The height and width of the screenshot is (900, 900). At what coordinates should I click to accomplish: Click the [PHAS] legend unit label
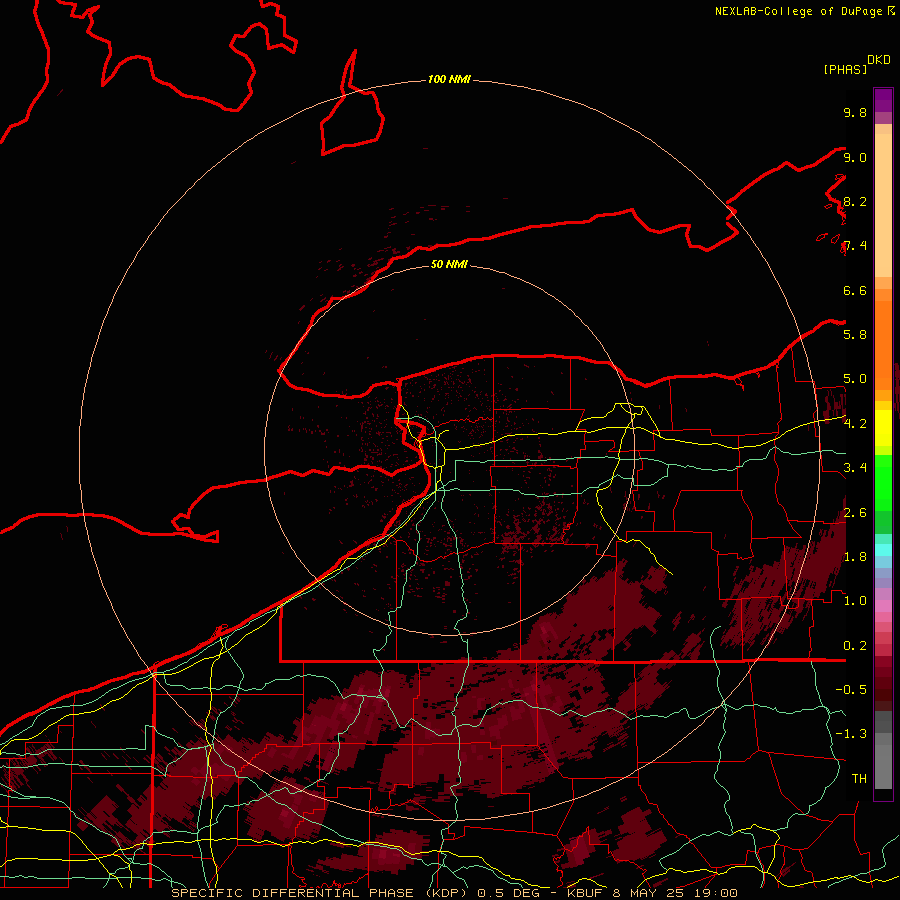pos(845,69)
